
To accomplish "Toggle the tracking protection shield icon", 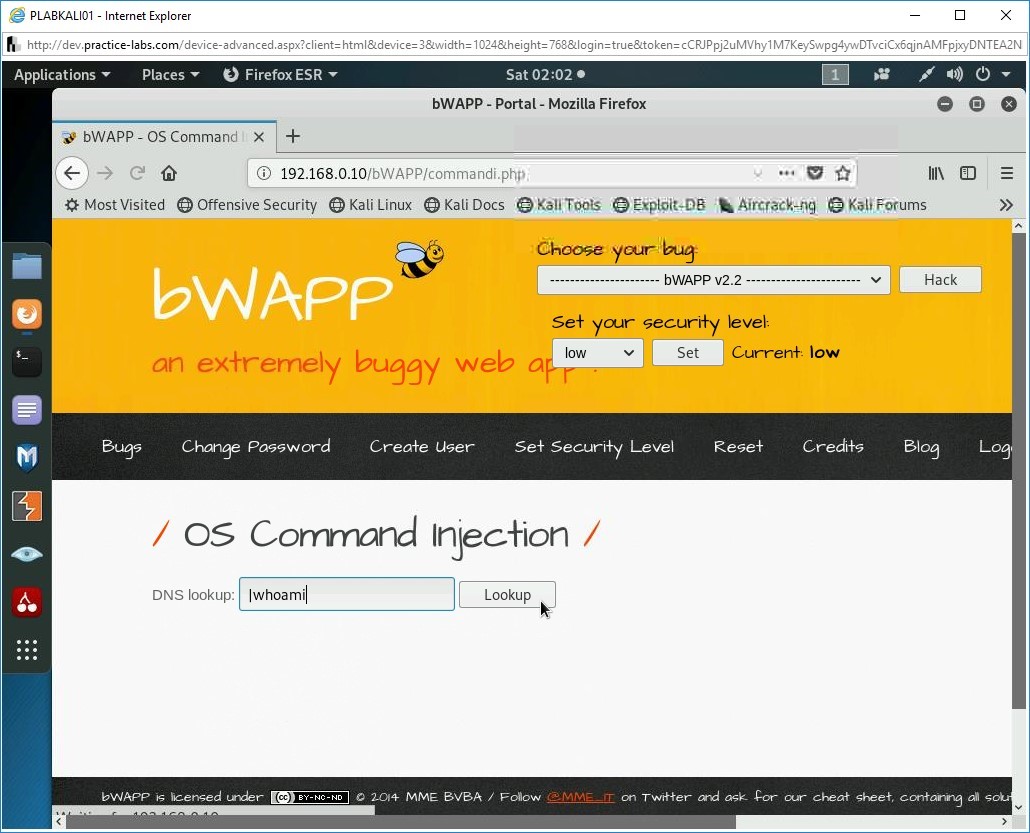I will [815, 173].
